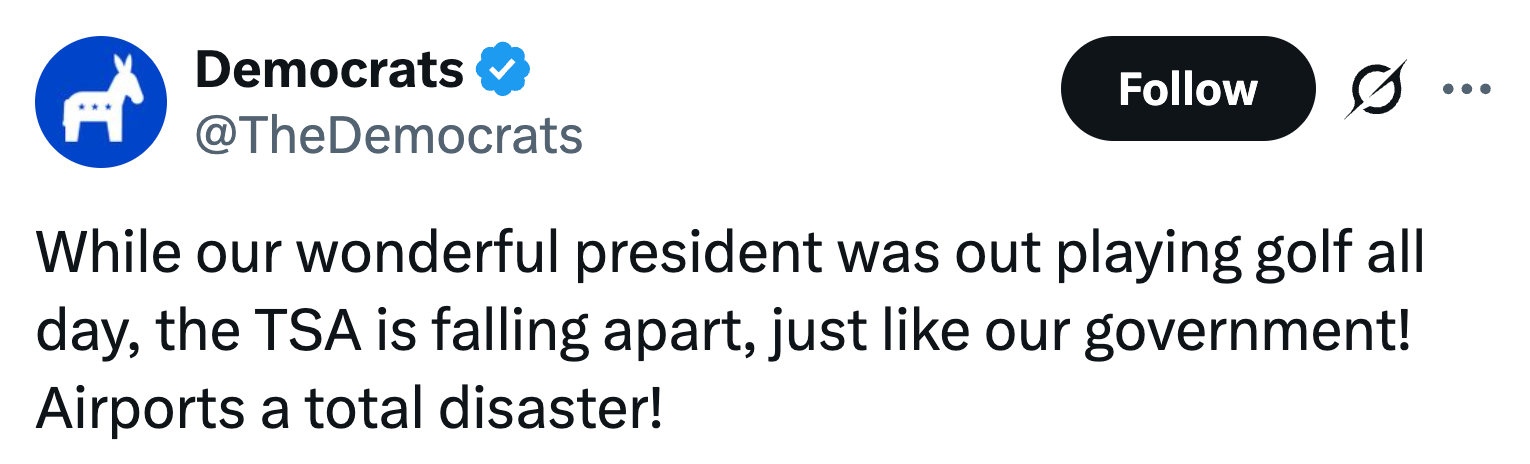Click the bold "Democrats" account title

click(330, 71)
